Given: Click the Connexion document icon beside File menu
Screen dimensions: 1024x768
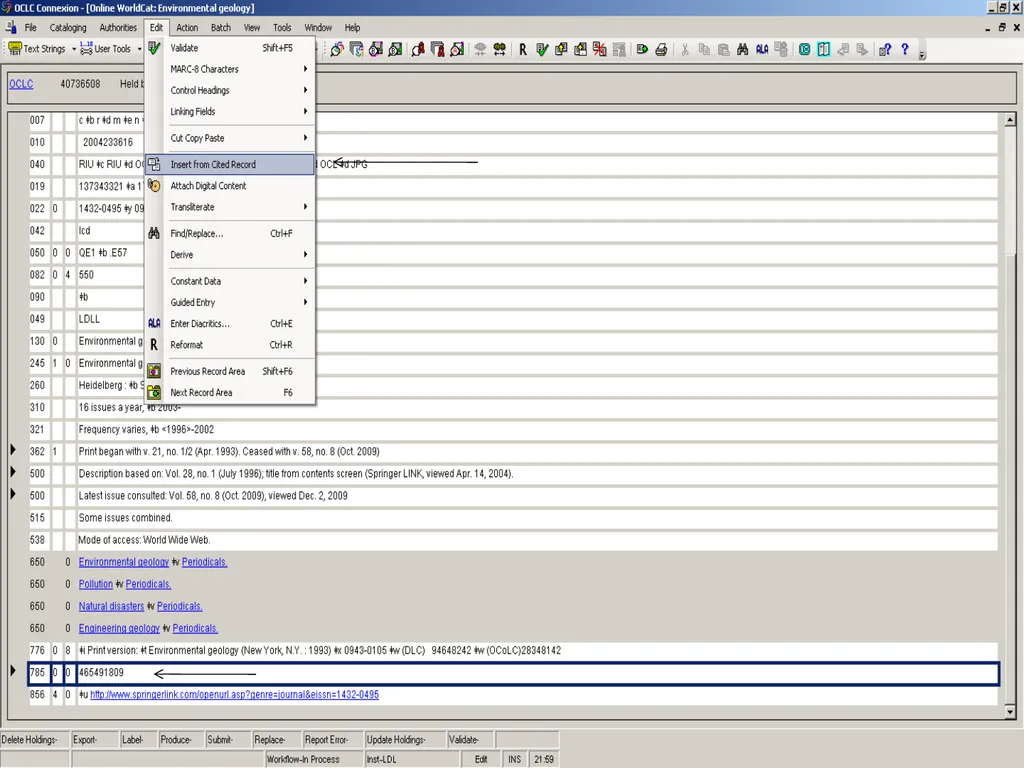Looking at the screenshot, I should coord(11,27).
